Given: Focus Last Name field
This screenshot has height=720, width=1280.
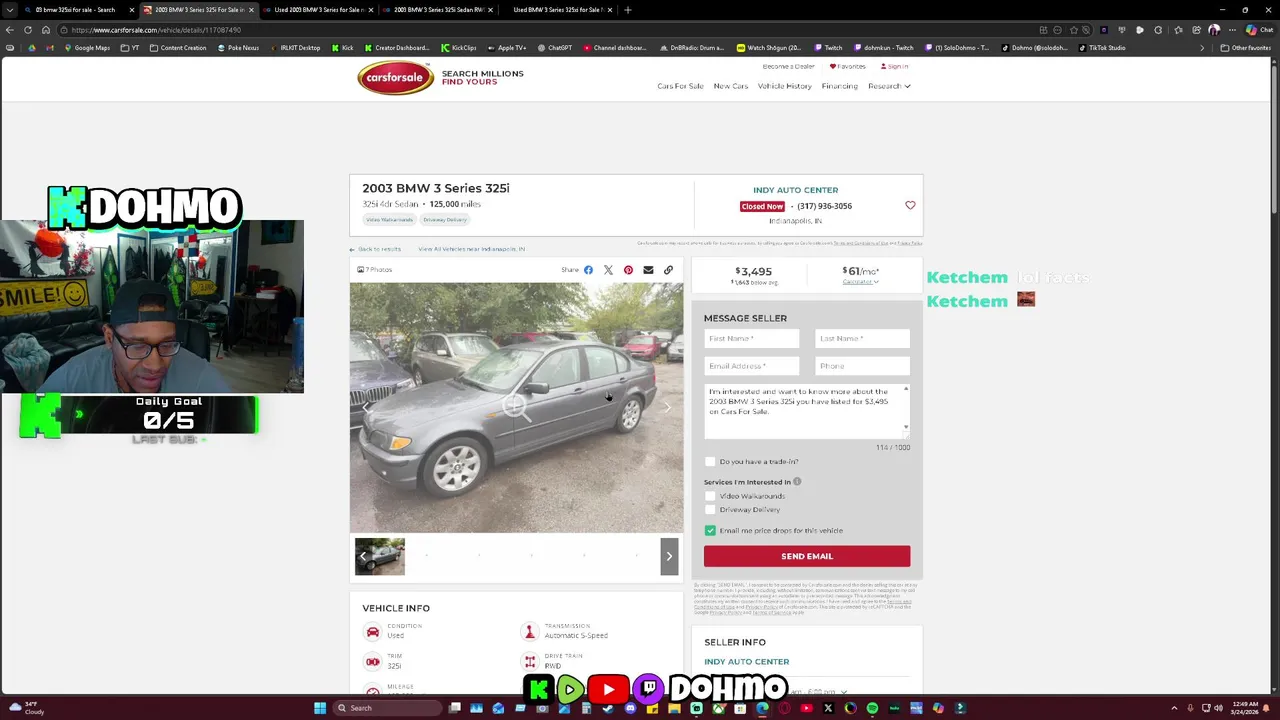Looking at the screenshot, I should pos(863,339).
